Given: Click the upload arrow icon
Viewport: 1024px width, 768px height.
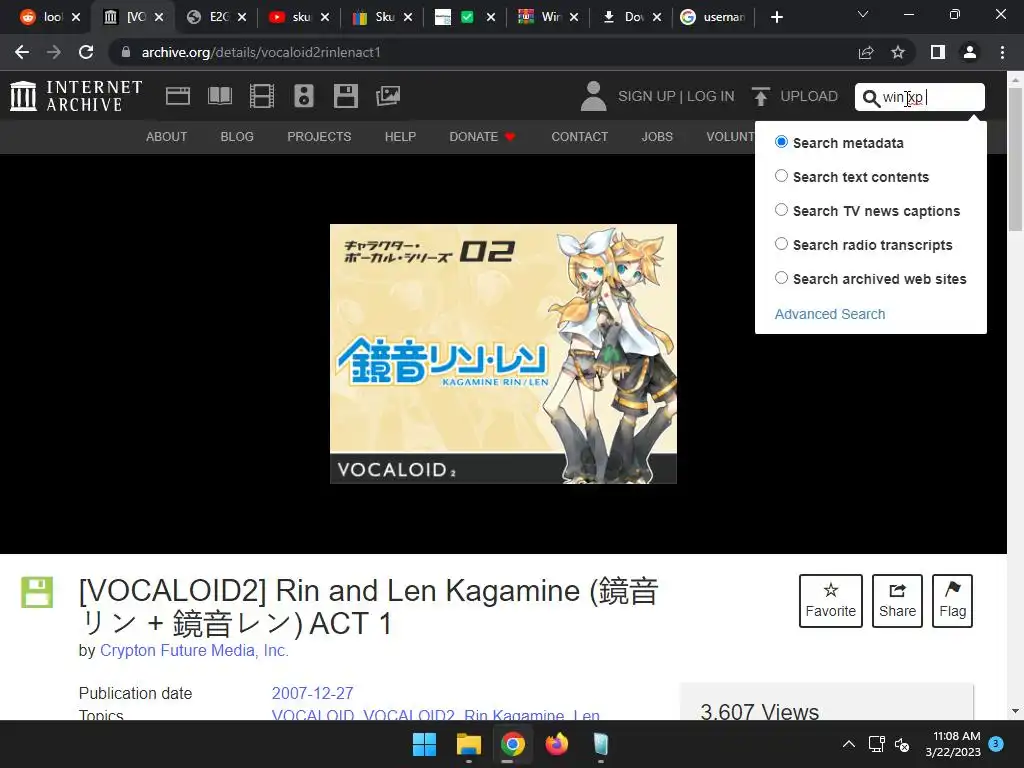Looking at the screenshot, I should point(760,96).
